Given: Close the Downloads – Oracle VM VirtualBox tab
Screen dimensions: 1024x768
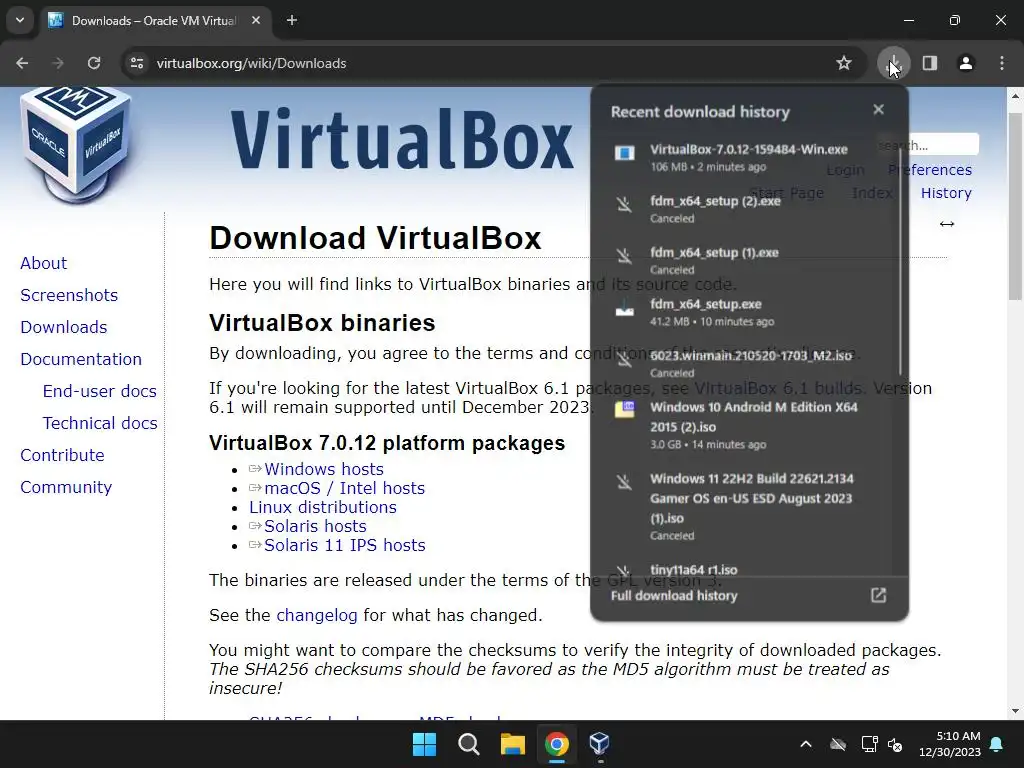Looking at the screenshot, I should pos(256,20).
